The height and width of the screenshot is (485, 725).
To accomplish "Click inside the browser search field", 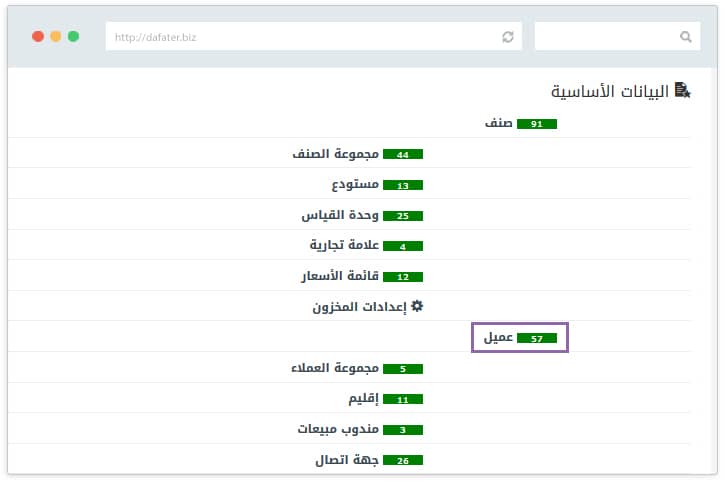I will coord(605,37).
